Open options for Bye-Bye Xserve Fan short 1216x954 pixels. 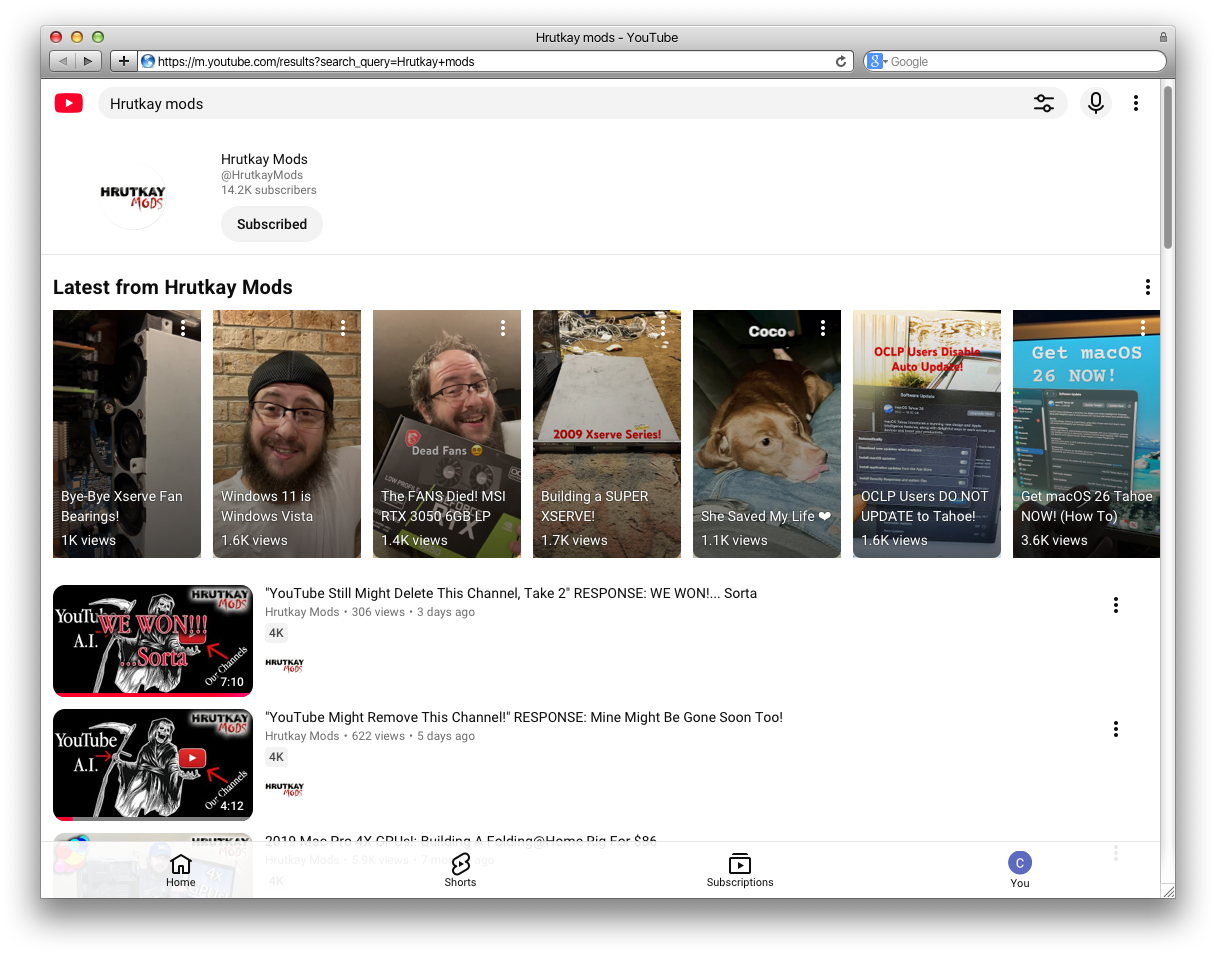(183, 328)
